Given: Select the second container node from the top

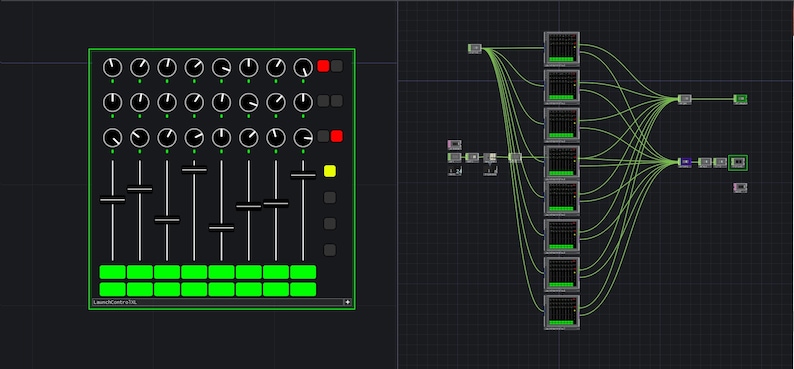Looking at the screenshot, I should tap(562, 87).
